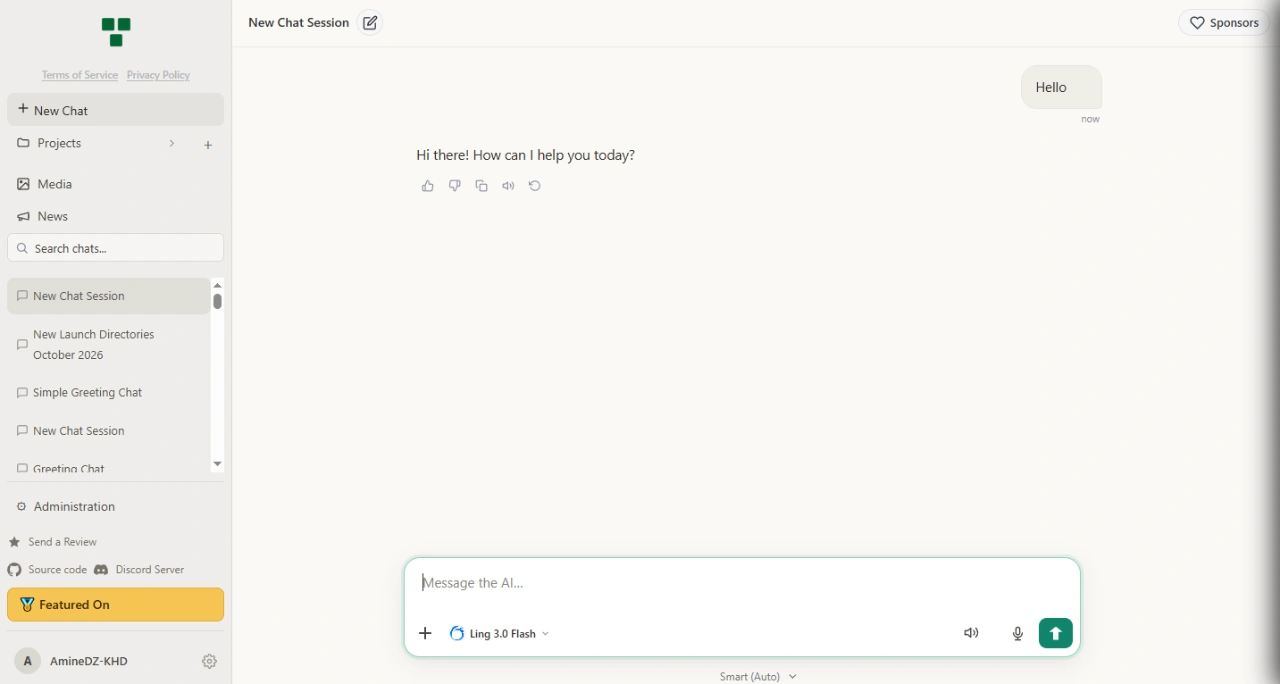Send message with green arrow button
The image size is (1280, 684).
point(1056,633)
